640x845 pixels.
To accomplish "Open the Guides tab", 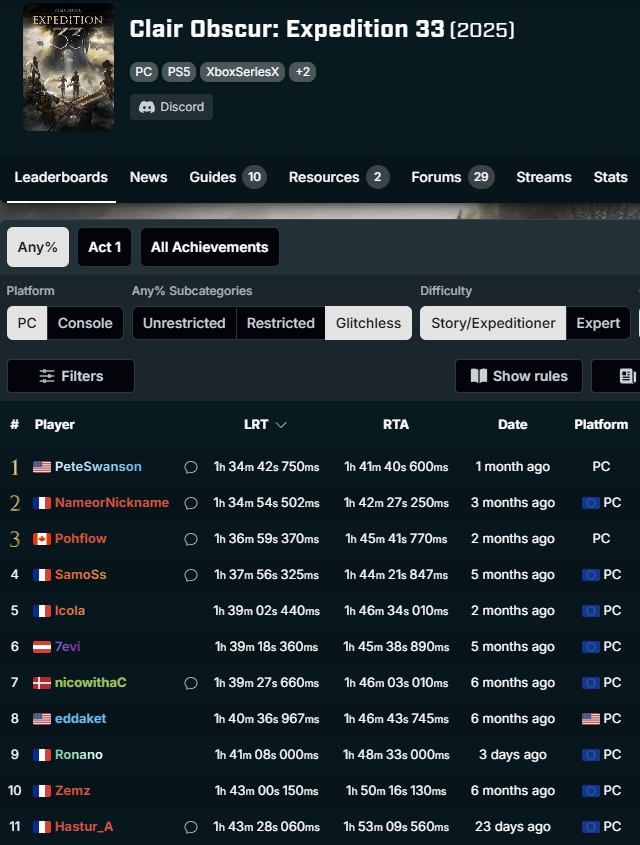I will [227, 177].
